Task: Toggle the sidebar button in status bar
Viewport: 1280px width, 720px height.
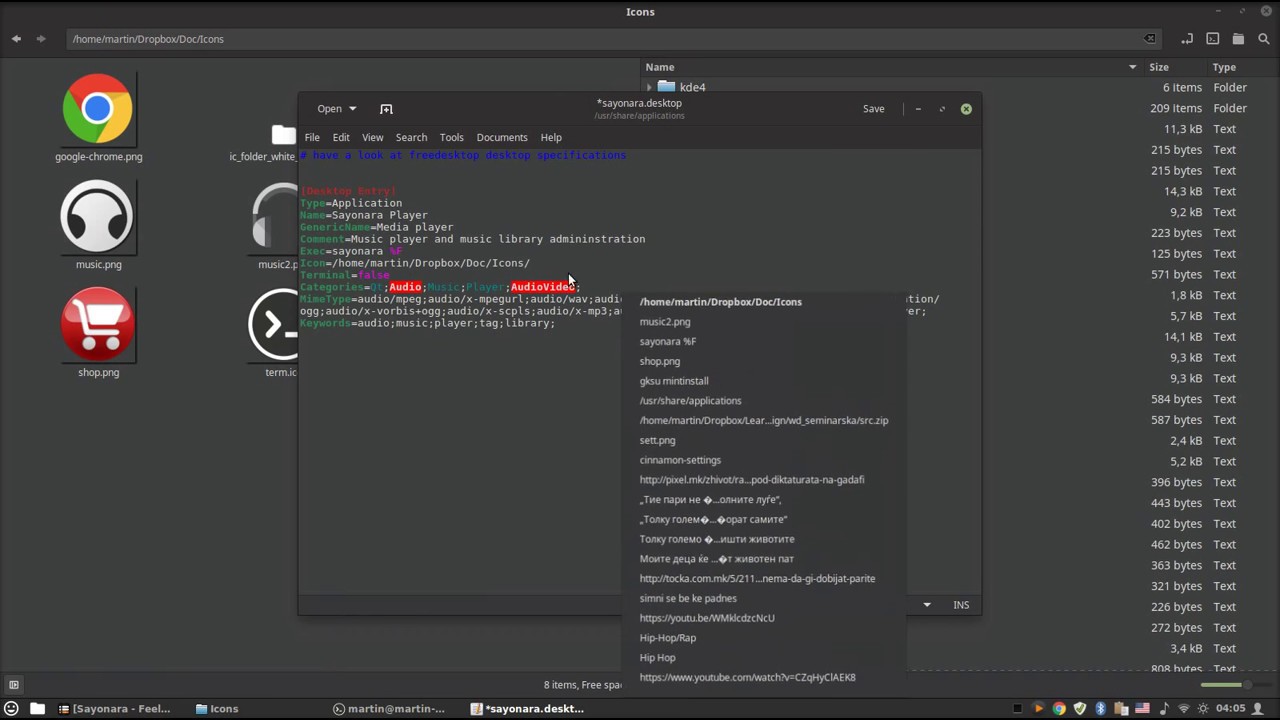Action: (14, 685)
